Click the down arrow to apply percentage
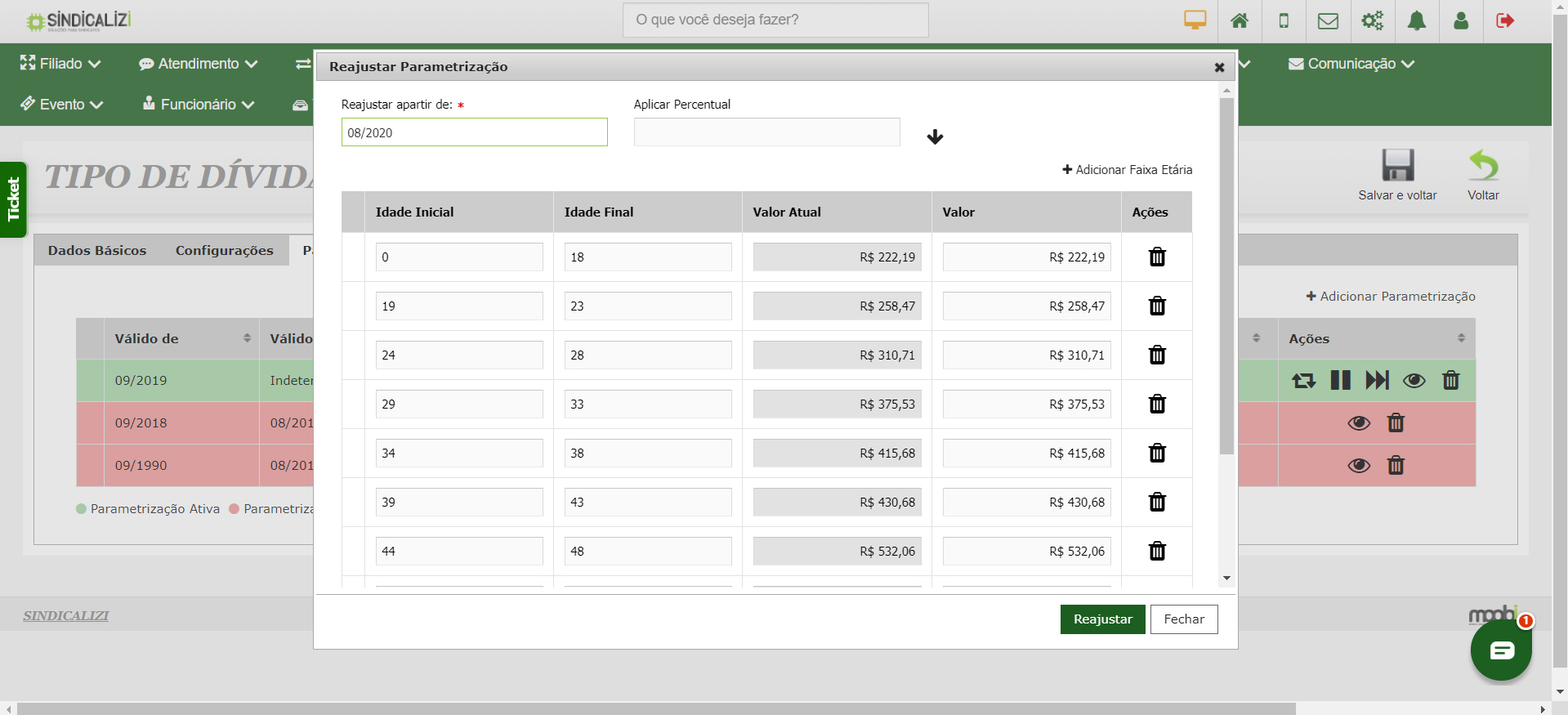The image size is (1568, 715). point(935,136)
